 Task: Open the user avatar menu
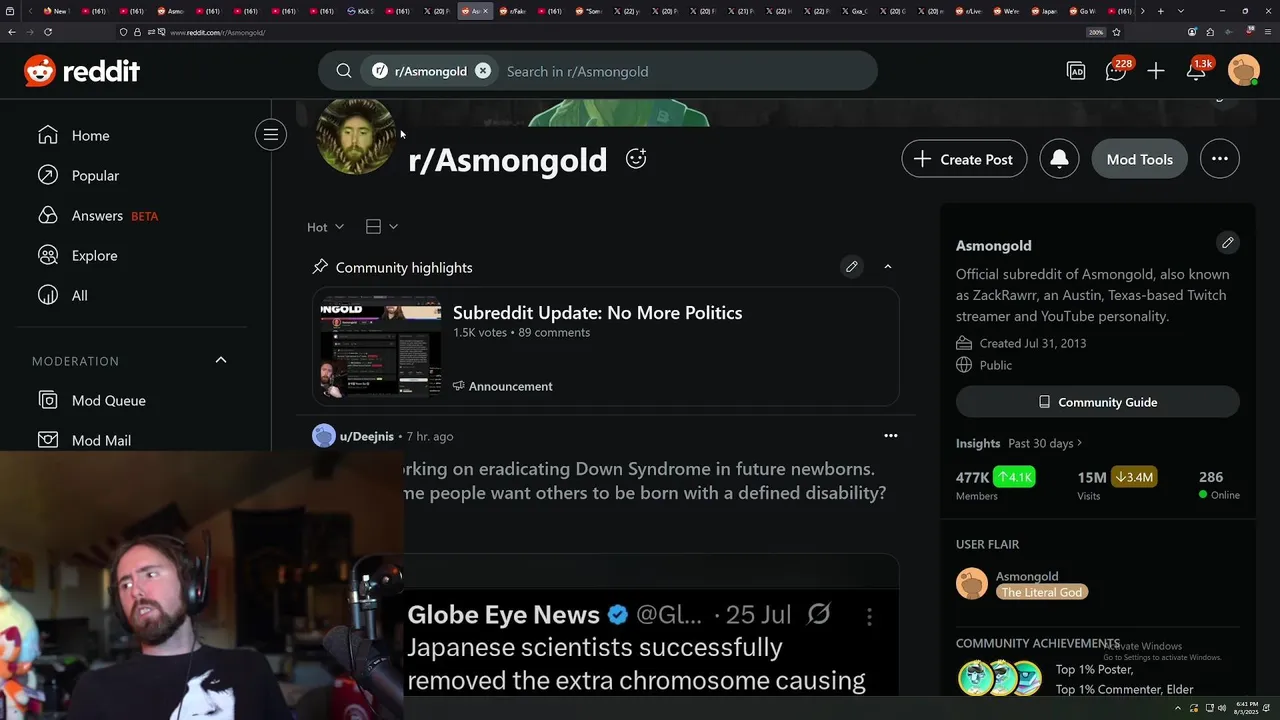pos(1244,71)
